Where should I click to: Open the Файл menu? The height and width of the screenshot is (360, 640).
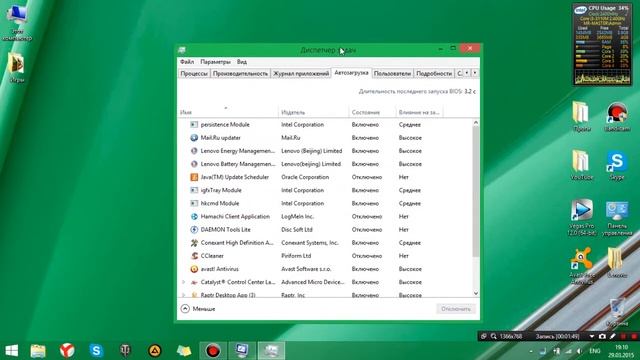click(x=187, y=62)
